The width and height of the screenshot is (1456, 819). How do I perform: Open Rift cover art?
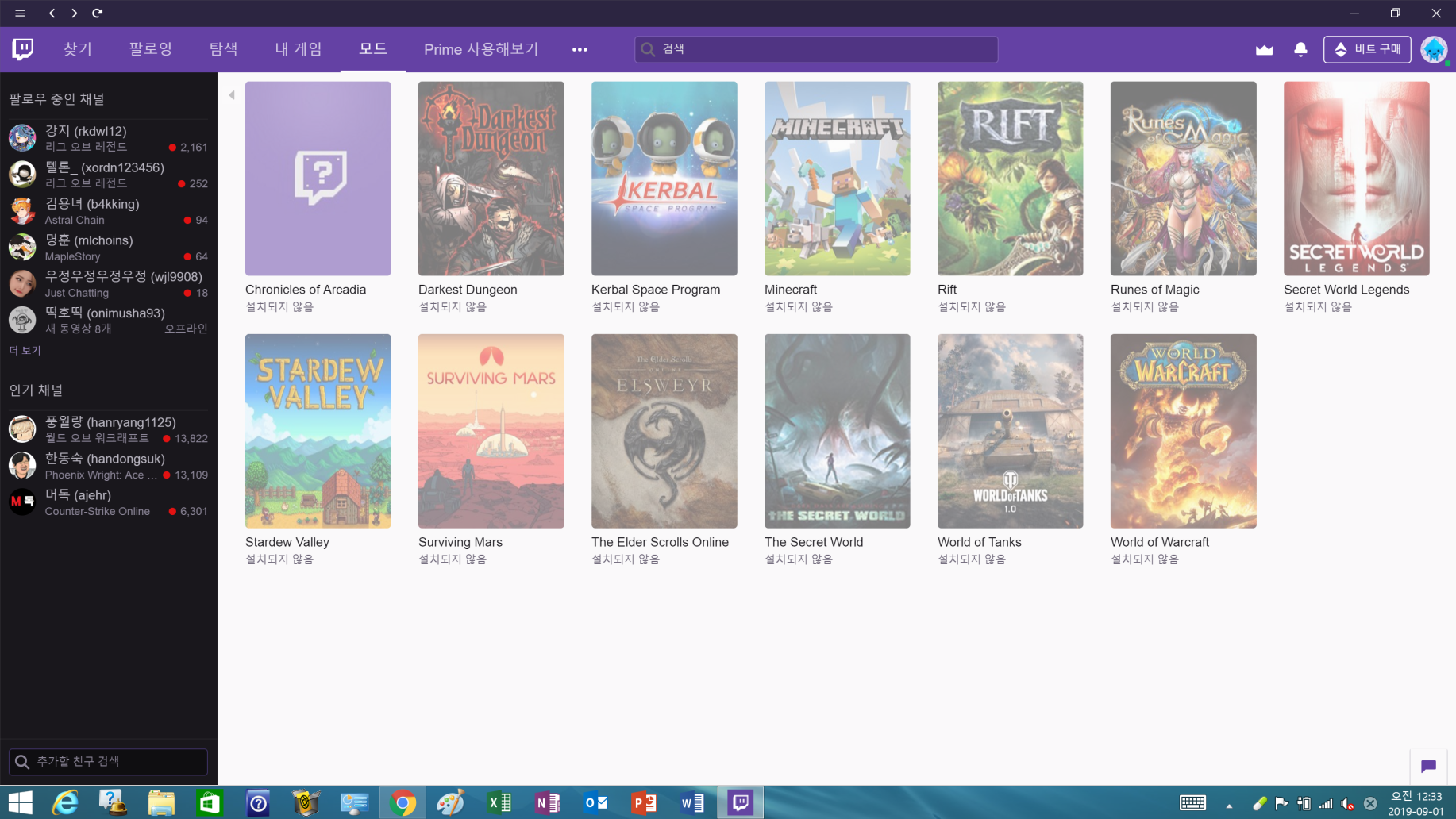[x=1010, y=179]
